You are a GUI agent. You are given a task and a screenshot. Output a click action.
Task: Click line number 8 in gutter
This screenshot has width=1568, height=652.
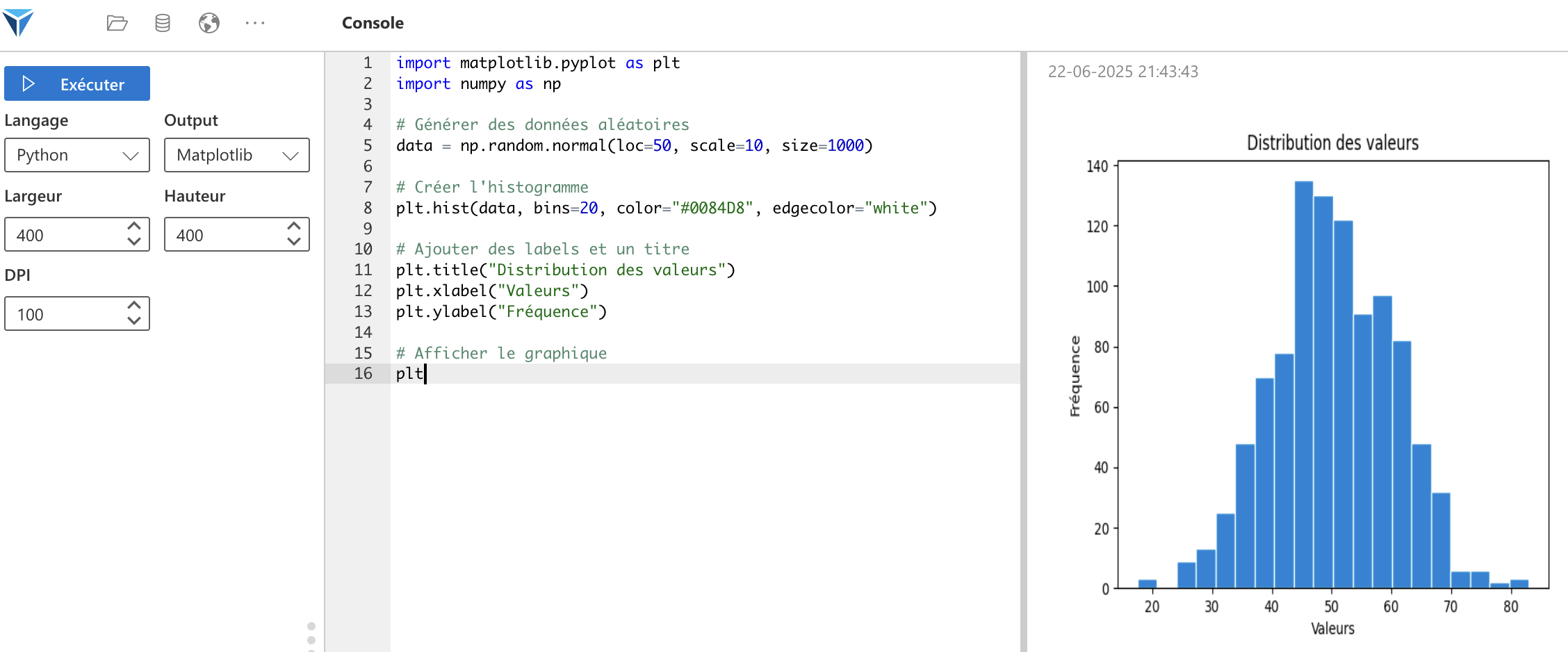pos(368,208)
